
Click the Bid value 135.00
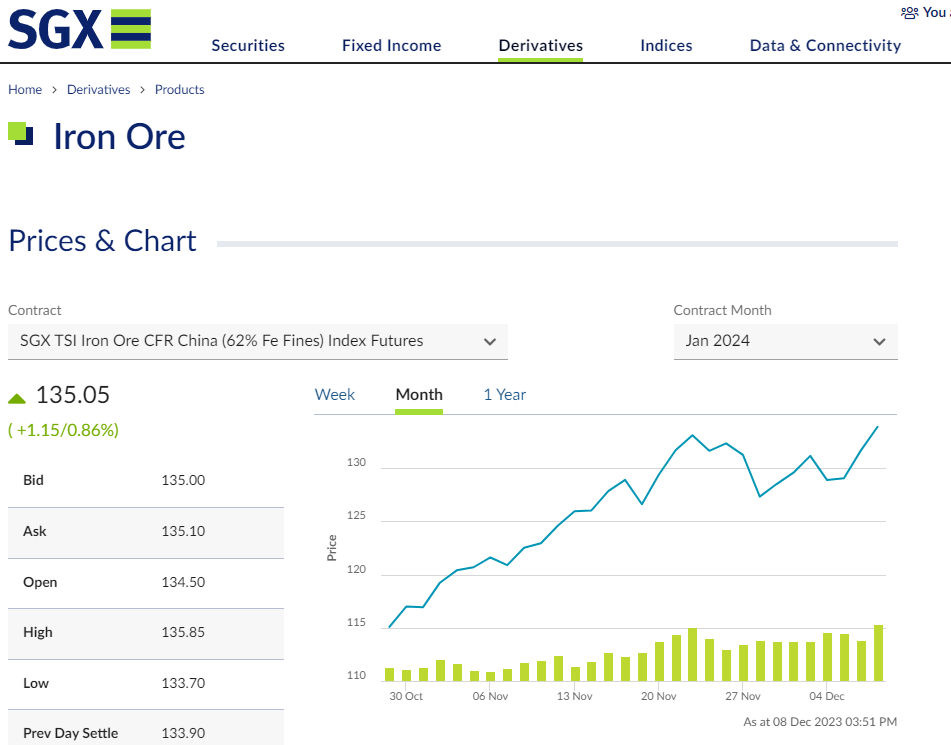(x=183, y=480)
